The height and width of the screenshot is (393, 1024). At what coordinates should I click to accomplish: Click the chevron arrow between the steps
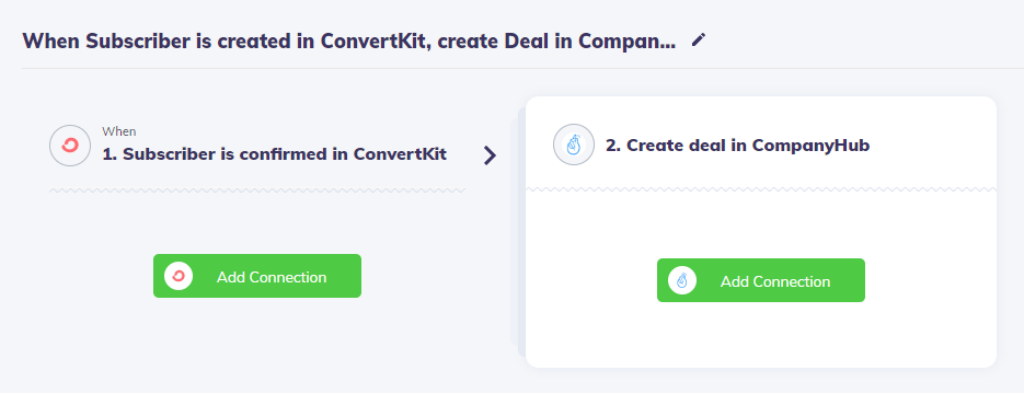pos(490,155)
